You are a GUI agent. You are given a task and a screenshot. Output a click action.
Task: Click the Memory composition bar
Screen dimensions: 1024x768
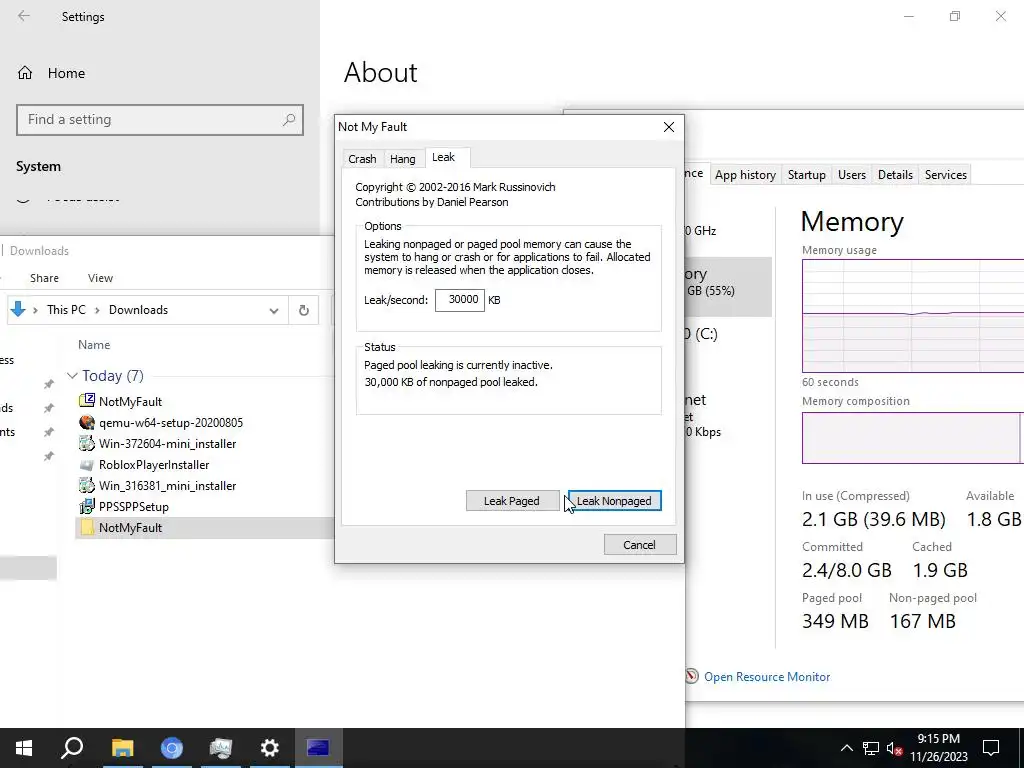pyautogui.click(x=913, y=438)
